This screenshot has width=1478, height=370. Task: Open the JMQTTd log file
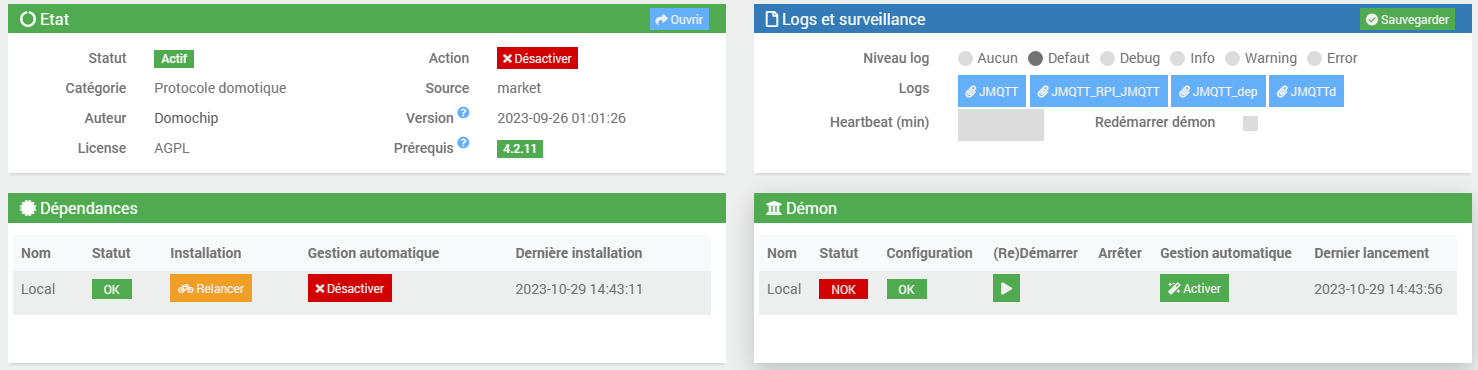[x=1307, y=91]
